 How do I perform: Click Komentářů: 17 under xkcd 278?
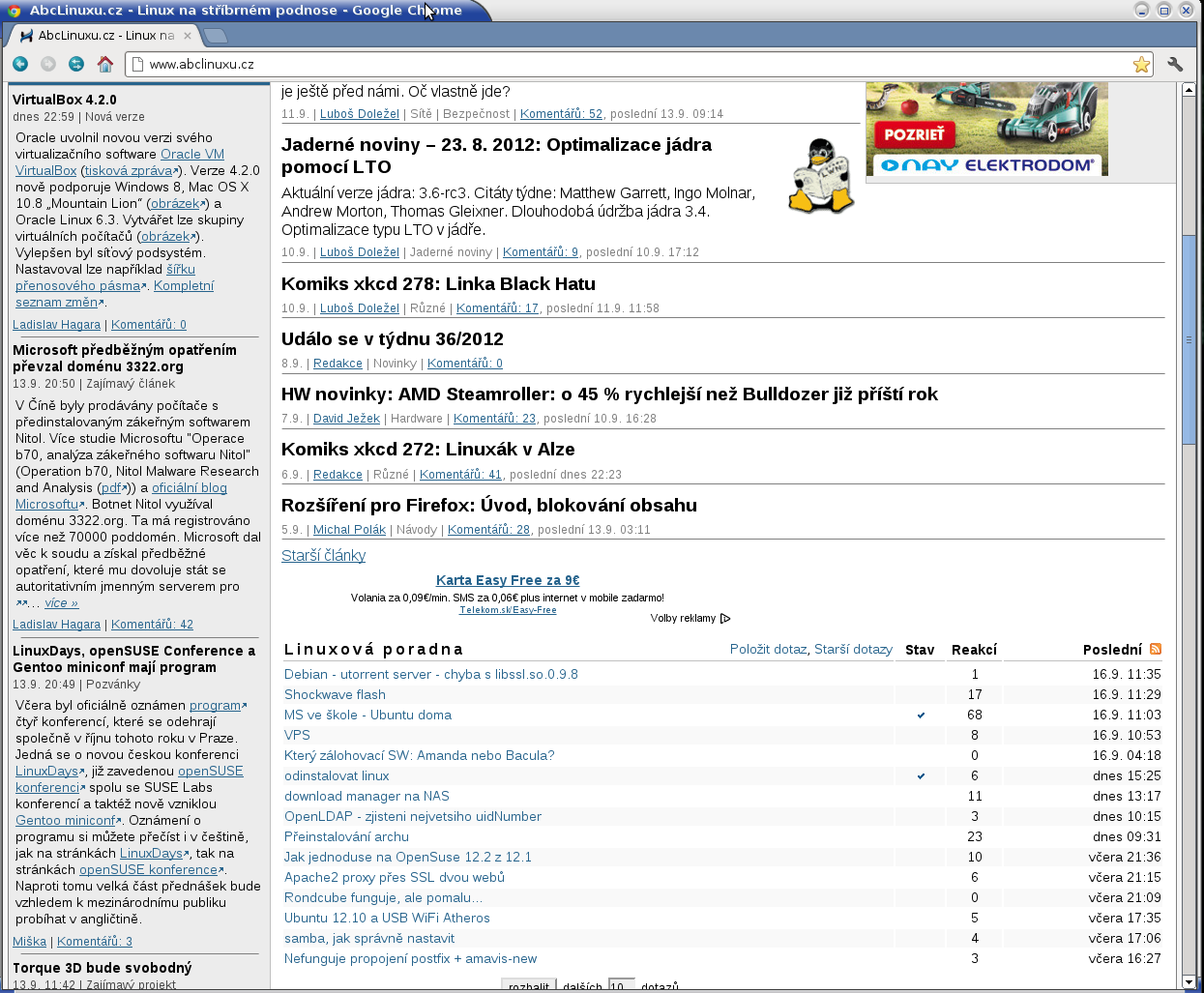click(x=497, y=308)
